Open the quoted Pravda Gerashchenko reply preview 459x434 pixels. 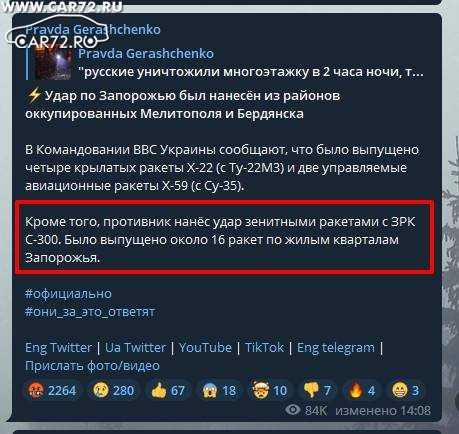[225, 63]
